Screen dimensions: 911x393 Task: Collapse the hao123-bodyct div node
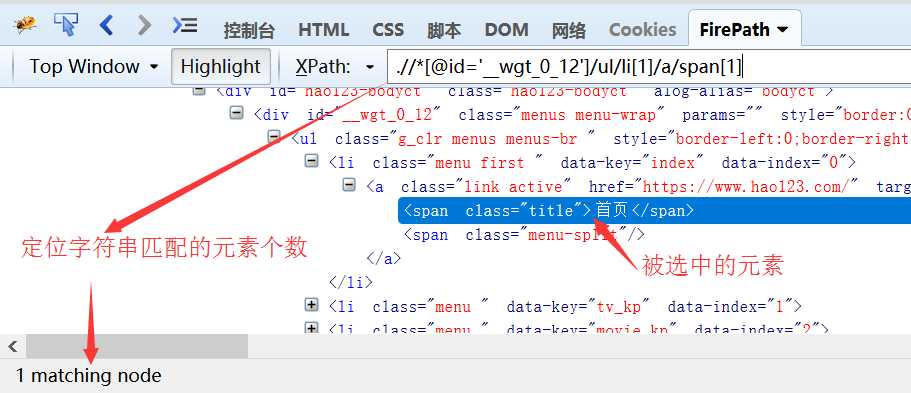click(x=199, y=91)
